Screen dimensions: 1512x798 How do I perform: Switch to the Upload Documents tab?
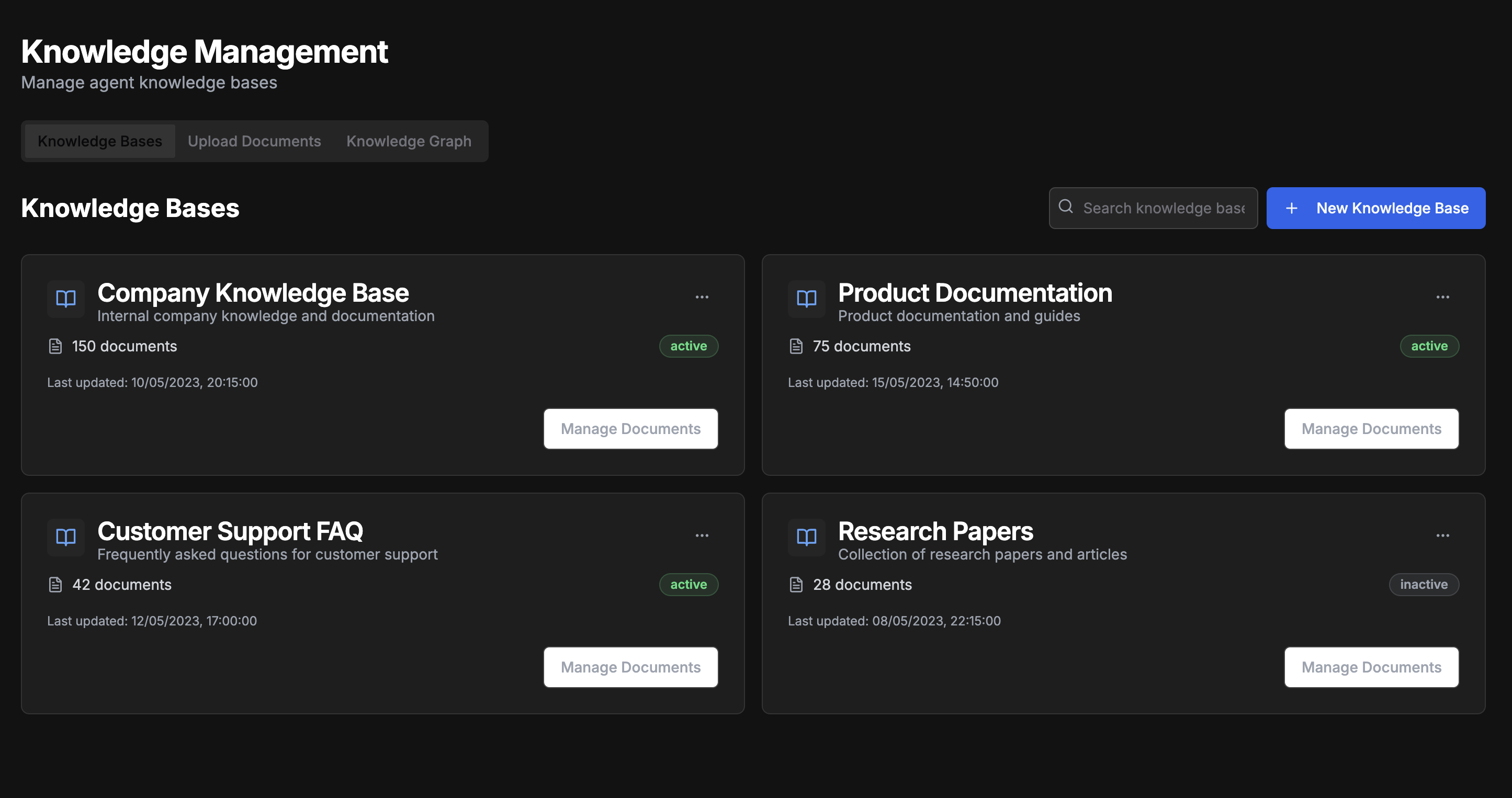coord(254,141)
